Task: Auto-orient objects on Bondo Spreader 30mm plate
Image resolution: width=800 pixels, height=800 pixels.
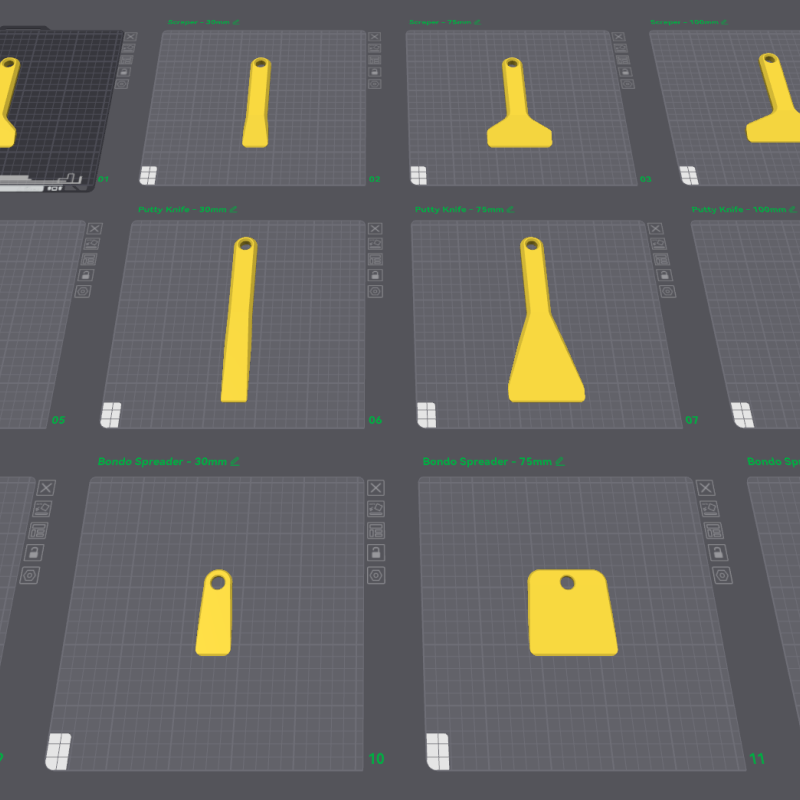Action: click(x=376, y=509)
